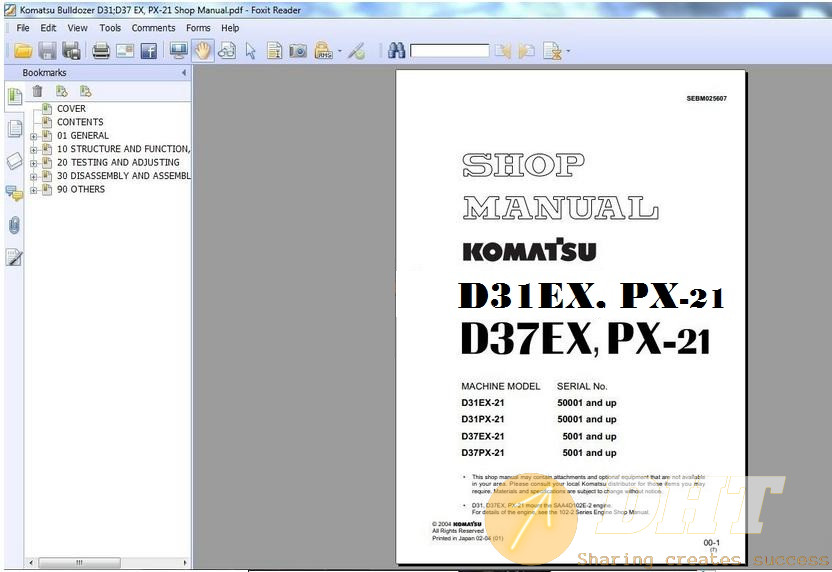
Task: Click the second bookmark options icon
Action: [85, 91]
